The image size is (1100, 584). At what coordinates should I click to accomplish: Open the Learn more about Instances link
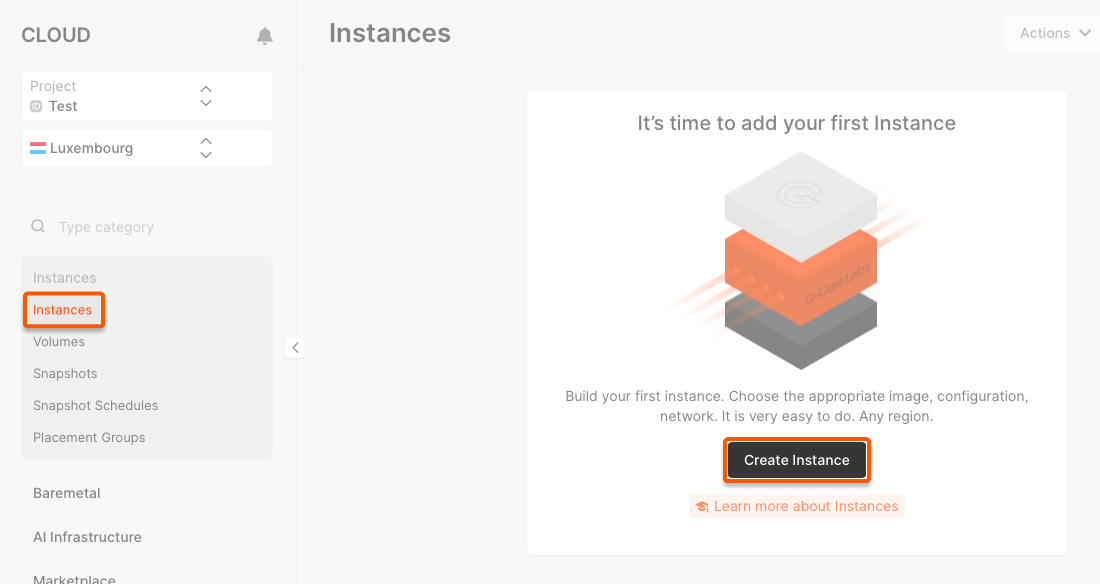(805, 506)
